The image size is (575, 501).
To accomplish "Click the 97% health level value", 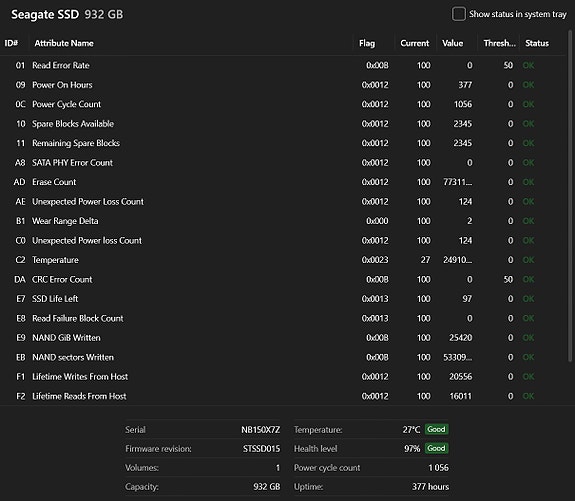I will tap(412, 449).
